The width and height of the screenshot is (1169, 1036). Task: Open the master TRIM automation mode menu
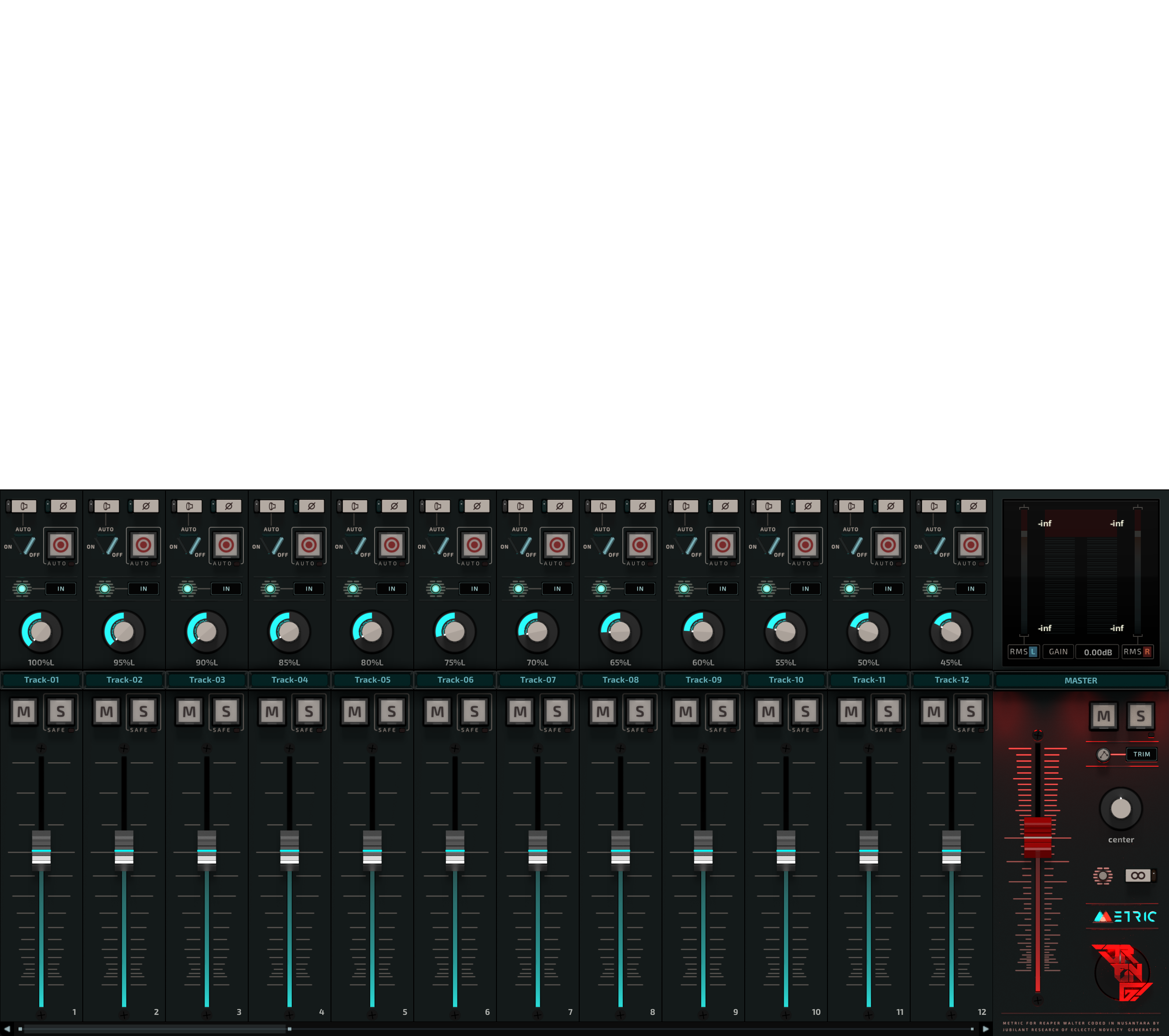1142,755
